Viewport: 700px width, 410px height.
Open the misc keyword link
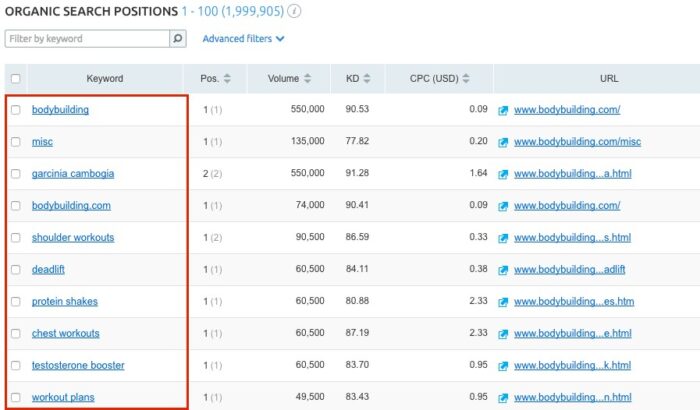pyautogui.click(x=42, y=142)
